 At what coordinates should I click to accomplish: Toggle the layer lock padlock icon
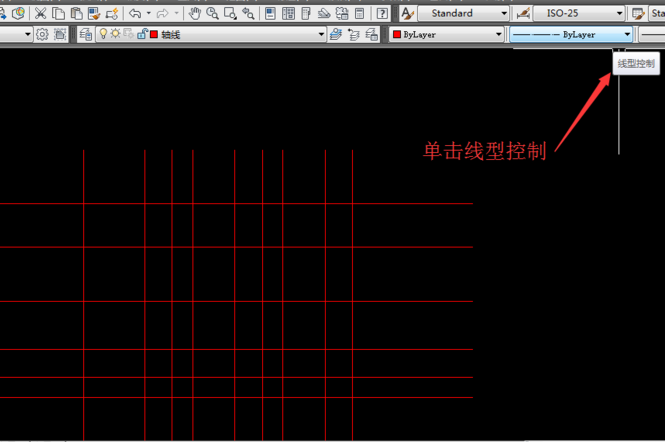coord(141,34)
